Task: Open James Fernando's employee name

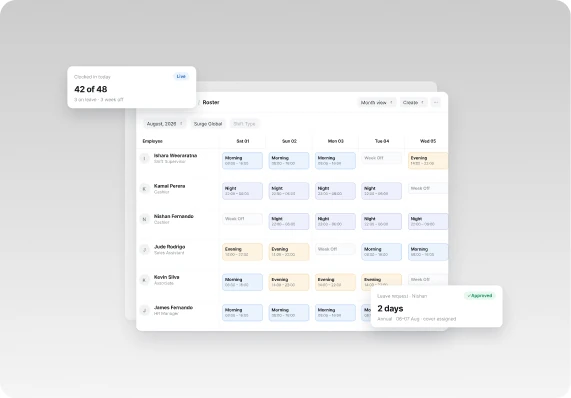Action: [x=173, y=308]
